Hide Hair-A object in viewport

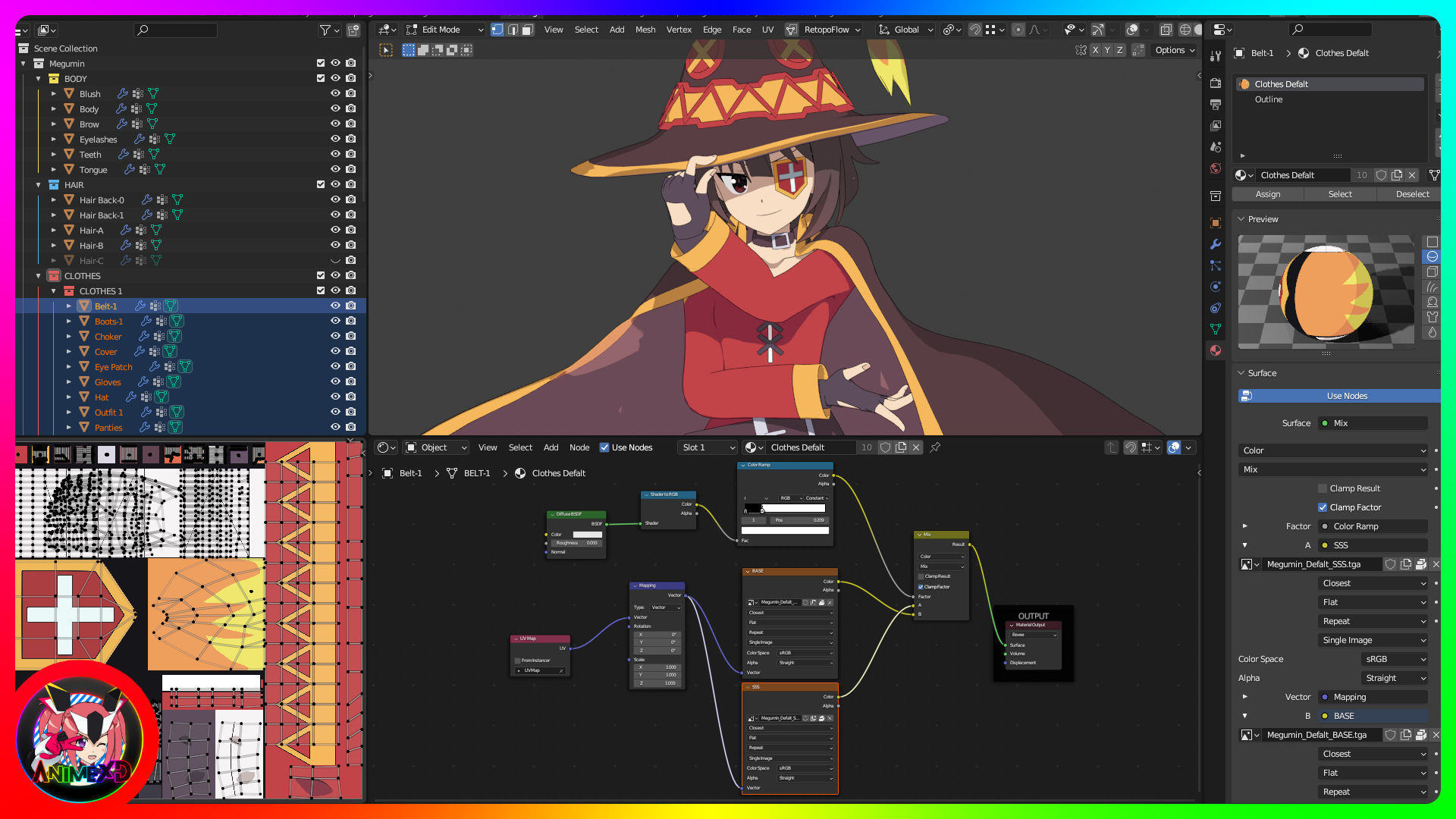335,230
